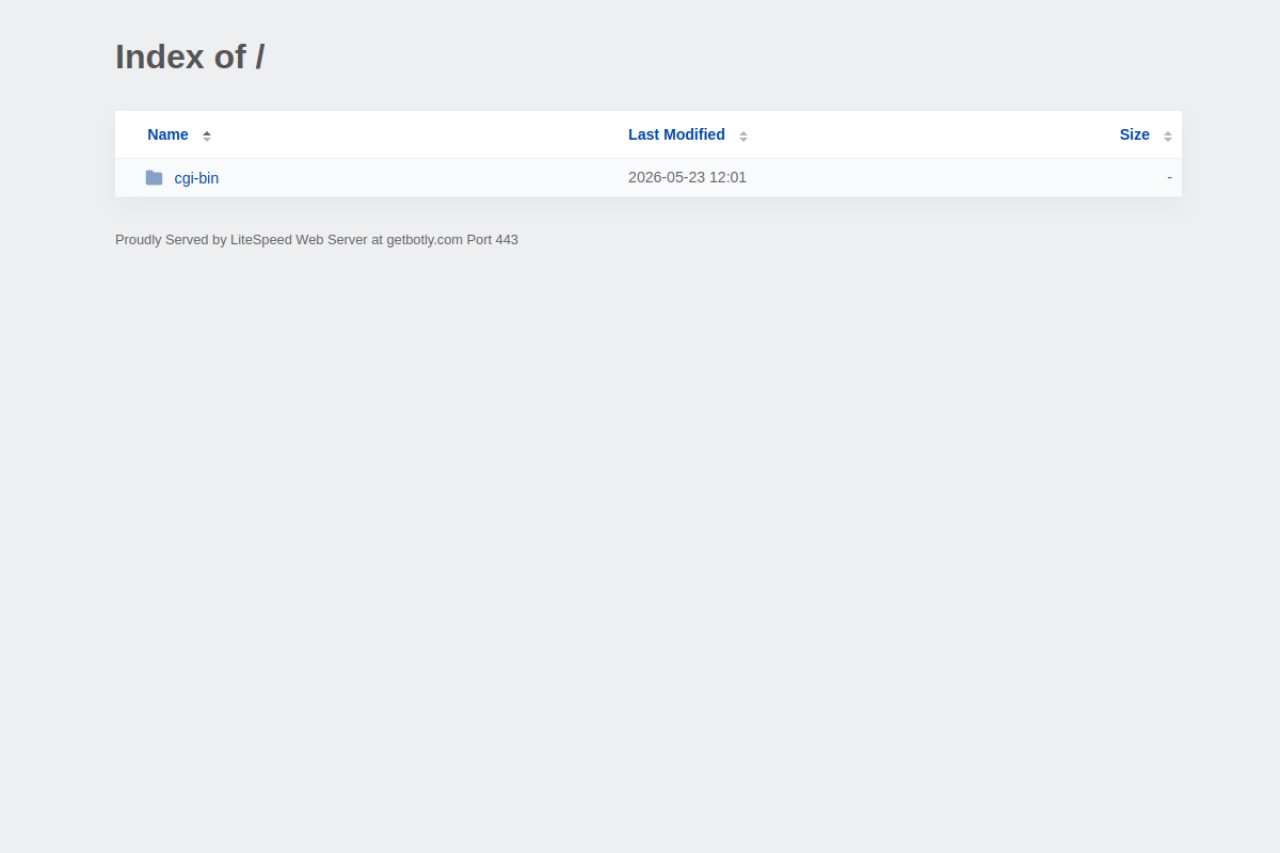The height and width of the screenshot is (853, 1280).
Task: Sort the listing by Last Modified
Action: (x=676, y=135)
